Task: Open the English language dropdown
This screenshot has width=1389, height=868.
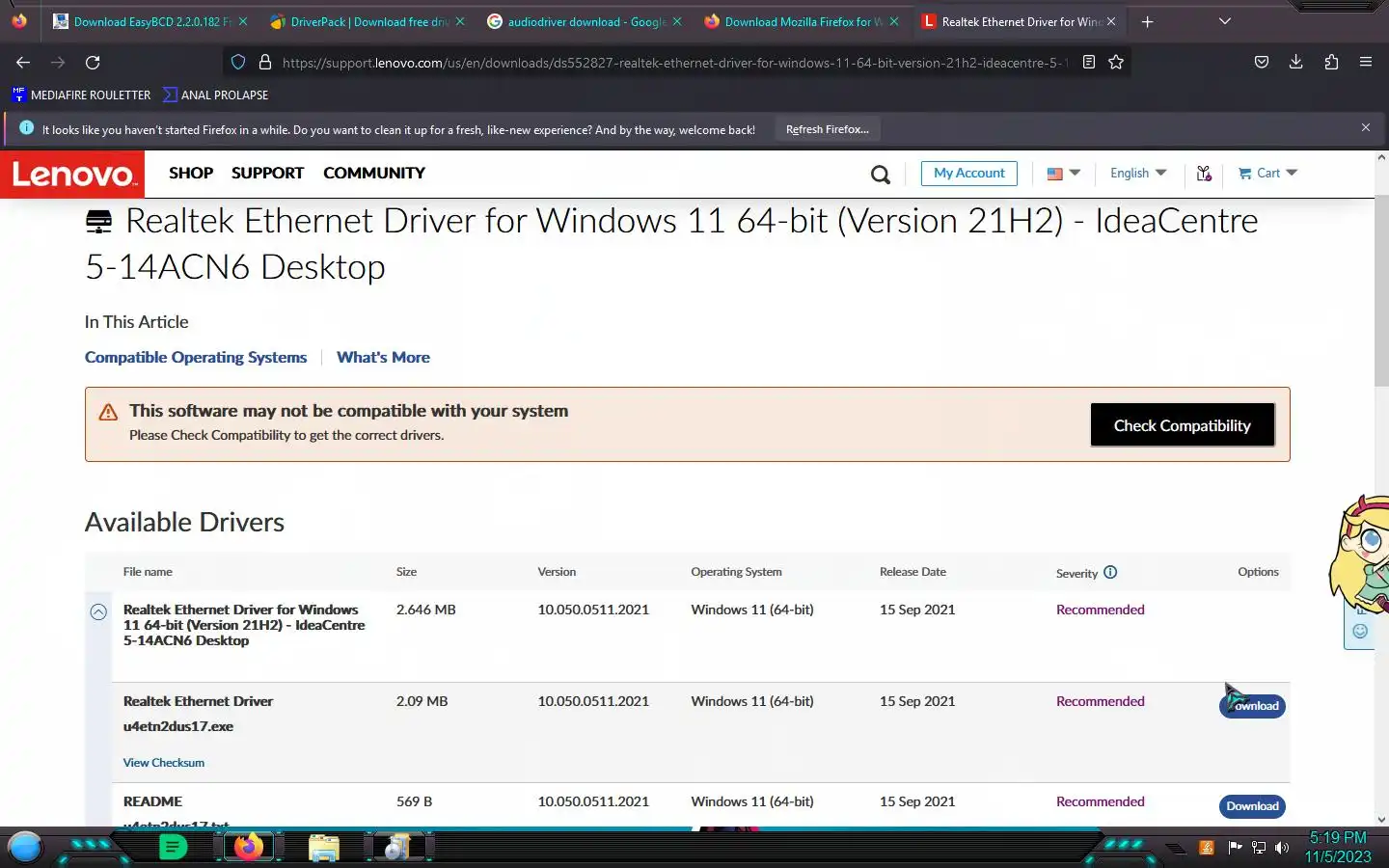Action: pyautogui.click(x=1138, y=173)
